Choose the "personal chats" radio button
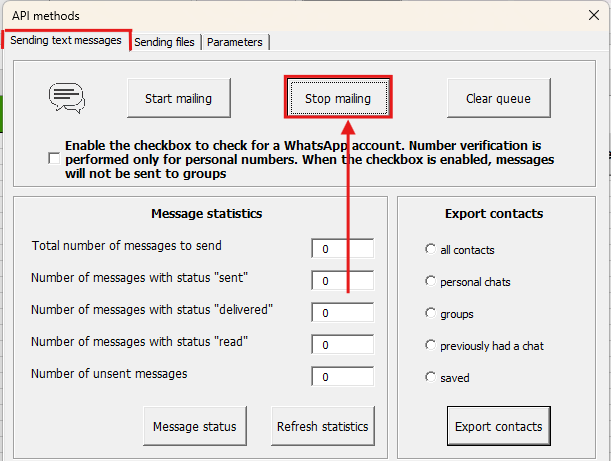611x461 pixels. point(431,281)
